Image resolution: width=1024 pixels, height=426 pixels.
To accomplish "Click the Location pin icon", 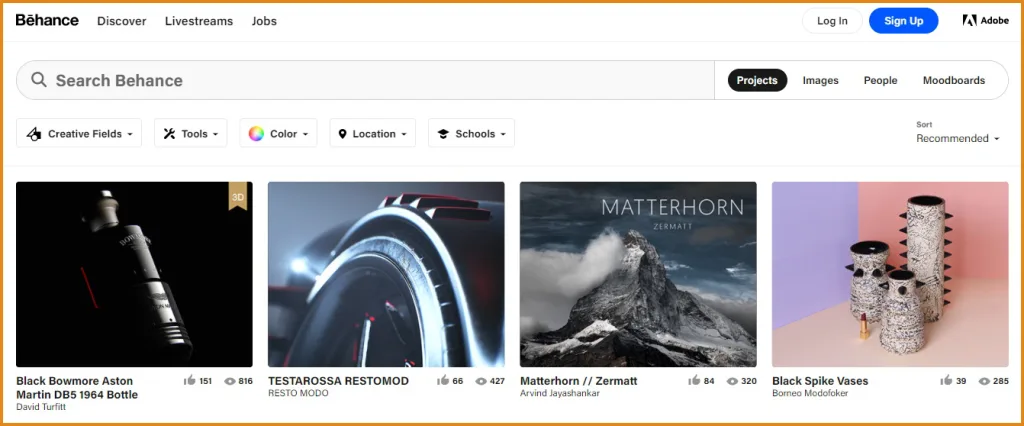I will [342, 134].
